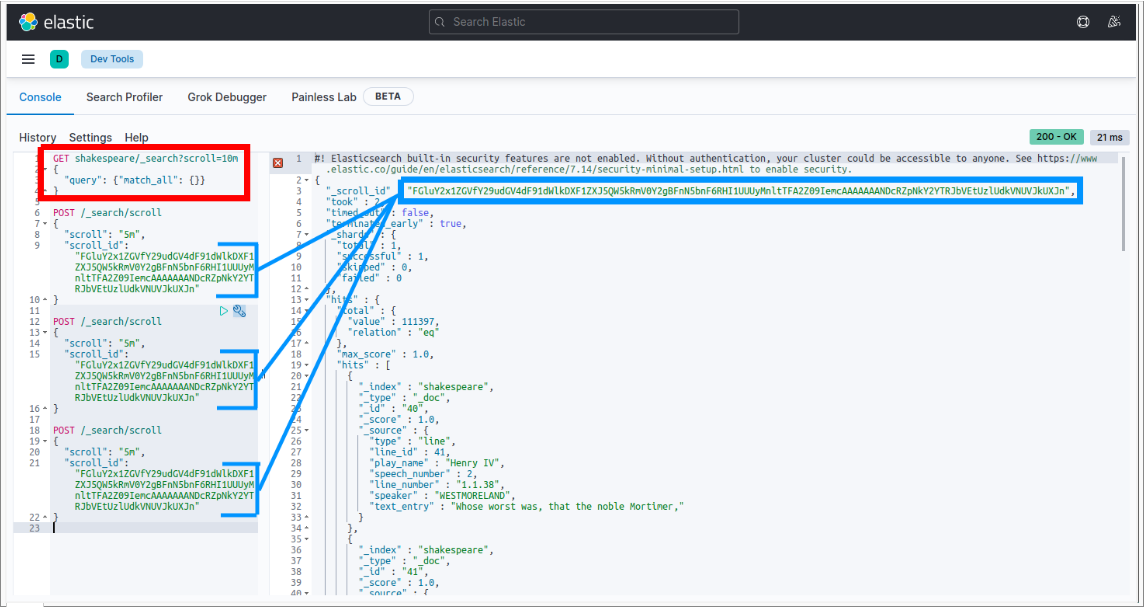Click "relation" : "eq" line
Screen dimensions: 1144x607
coord(393,333)
